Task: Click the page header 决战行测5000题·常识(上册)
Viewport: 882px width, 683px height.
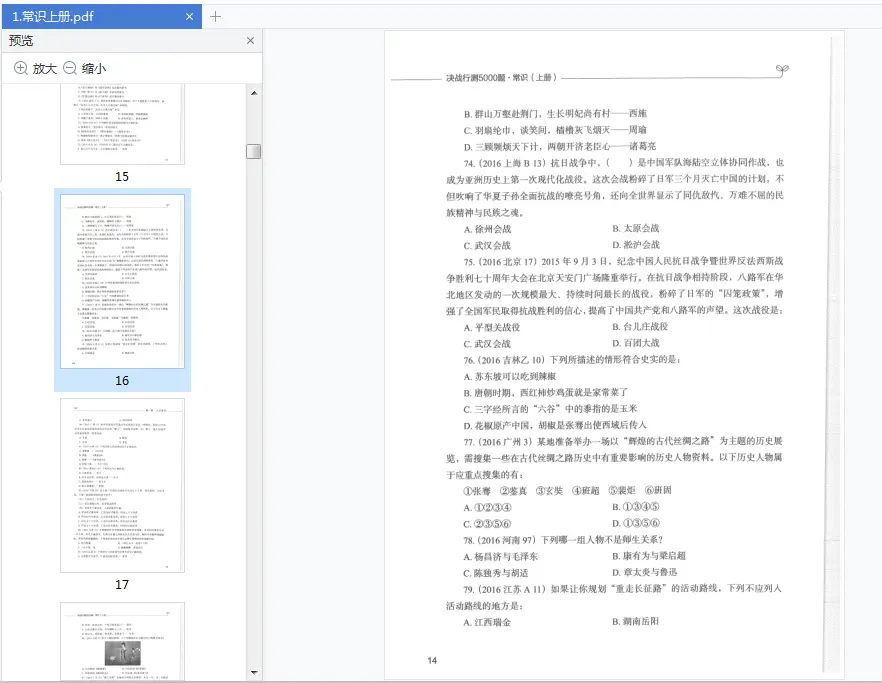Action: coord(501,78)
